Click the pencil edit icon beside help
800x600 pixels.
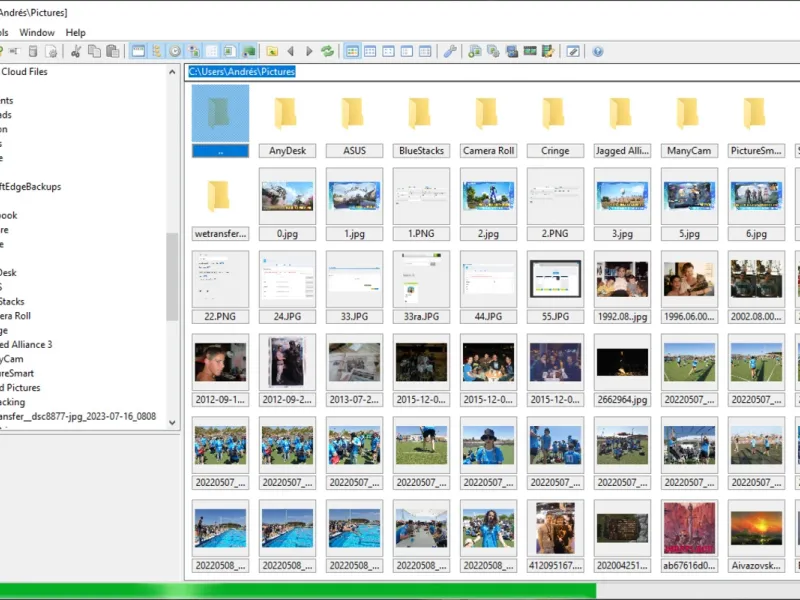point(573,51)
